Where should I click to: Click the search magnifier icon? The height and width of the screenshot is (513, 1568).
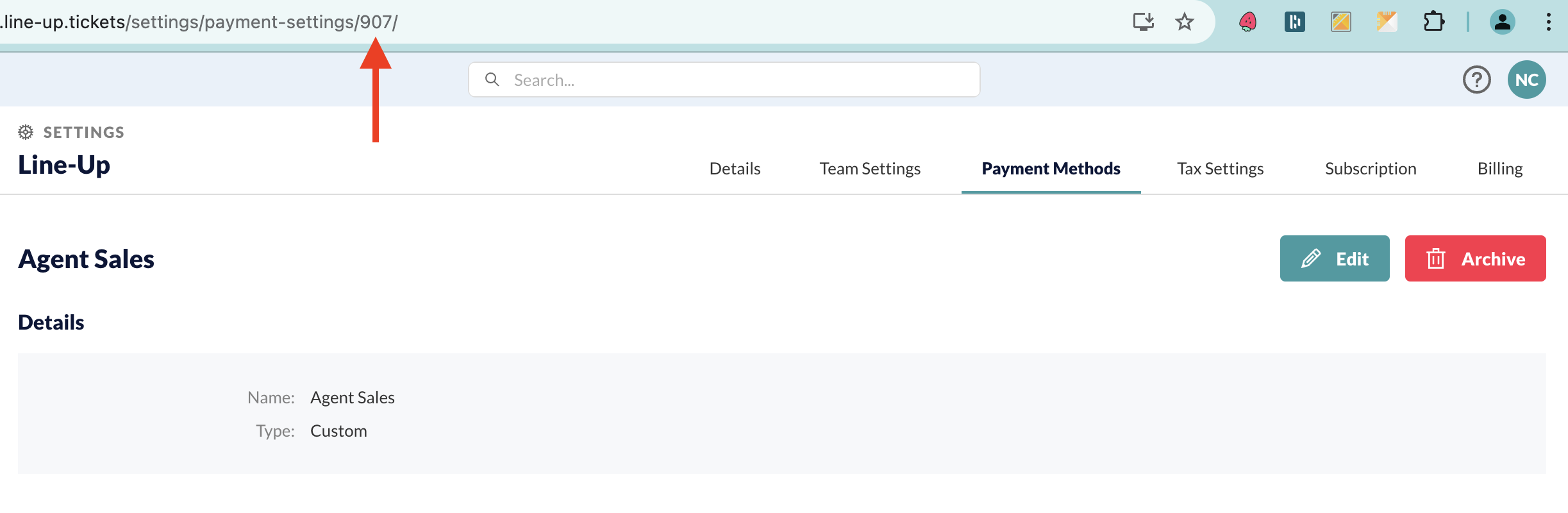(492, 80)
